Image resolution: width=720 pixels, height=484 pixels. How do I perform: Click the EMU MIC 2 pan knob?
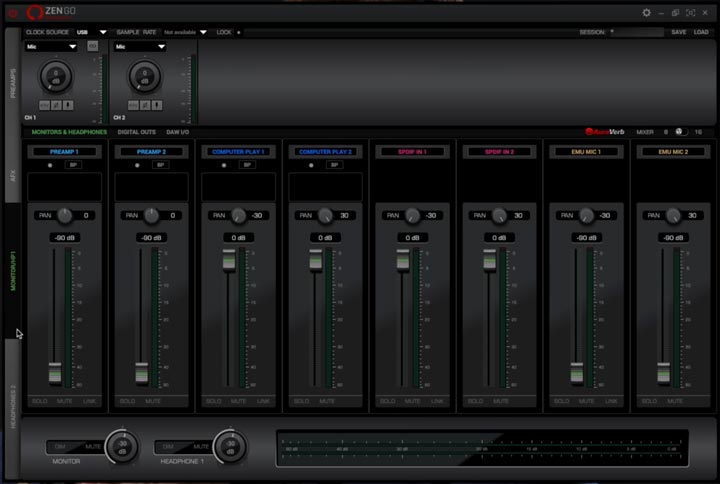click(673, 215)
